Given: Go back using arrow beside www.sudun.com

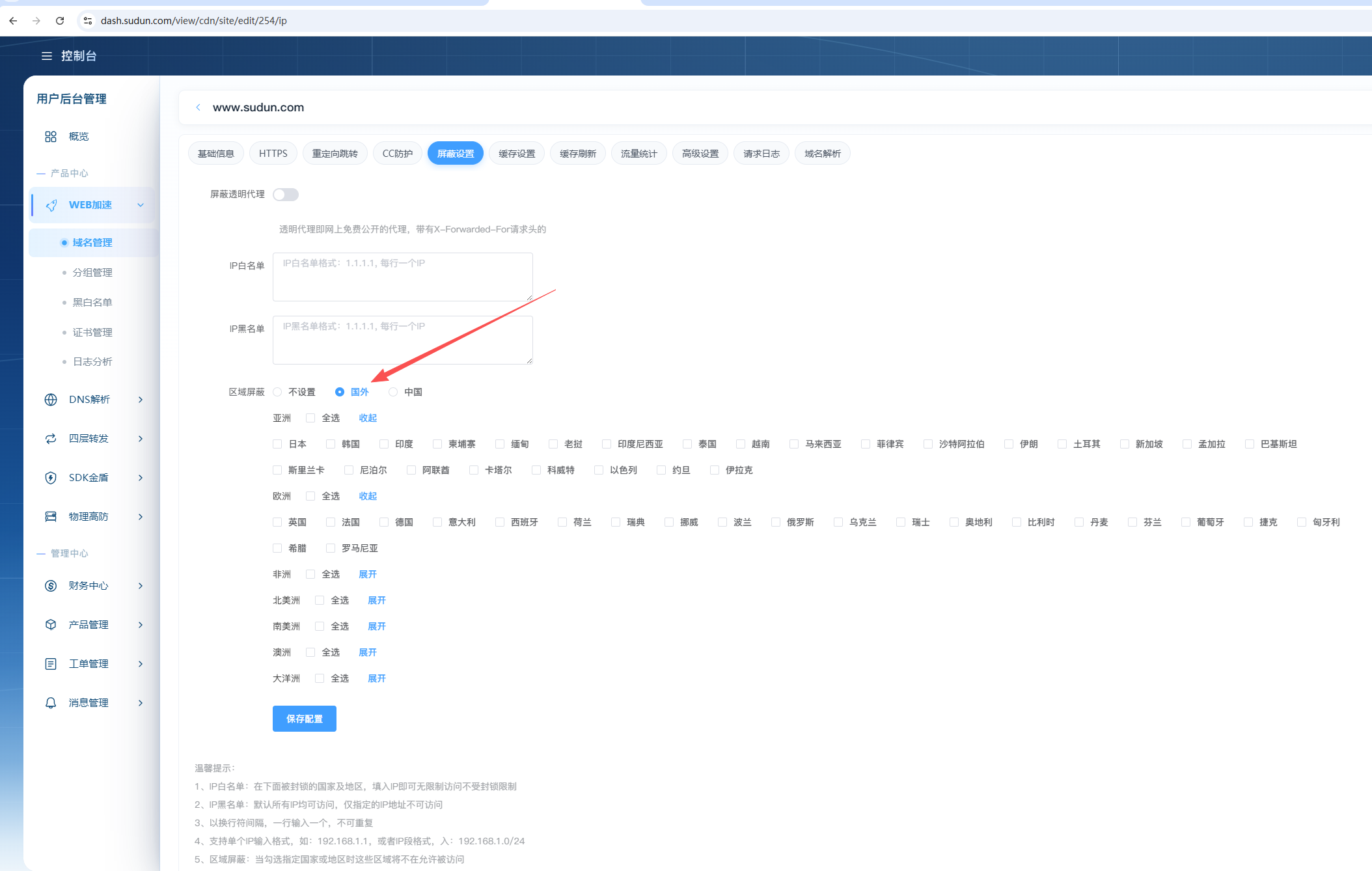Looking at the screenshot, I should [x=198, y=107].
